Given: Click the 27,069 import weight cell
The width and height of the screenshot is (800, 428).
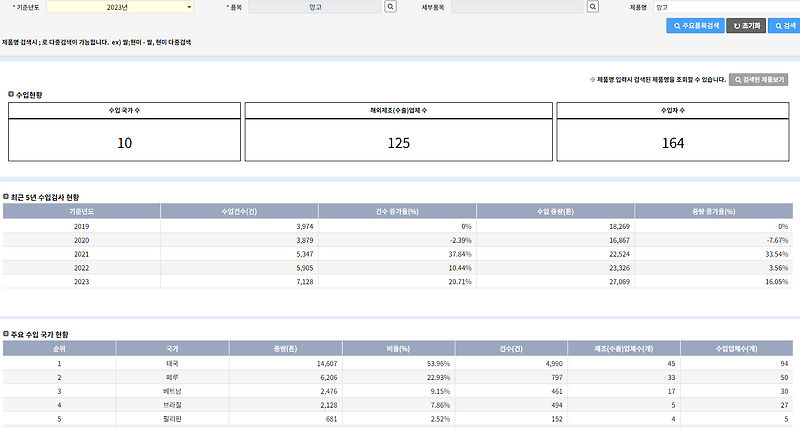Looking at the screenshot, I should tap(556, 282).
